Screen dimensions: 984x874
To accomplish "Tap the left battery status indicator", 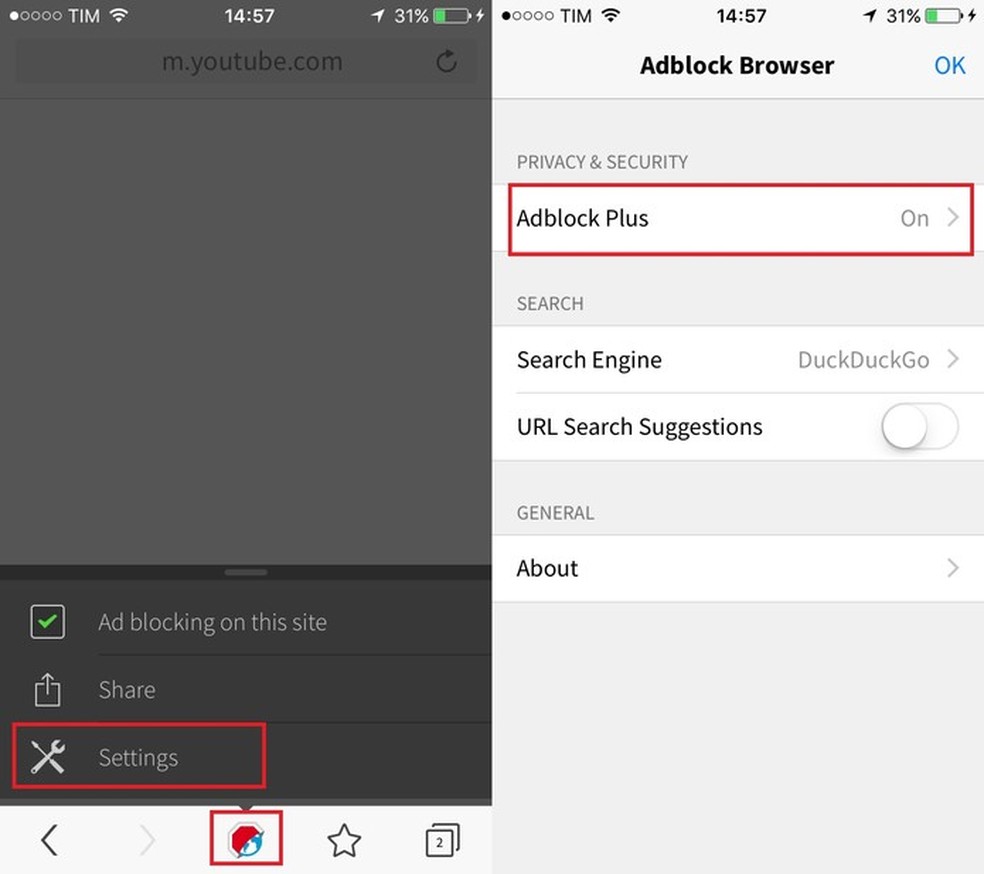I will click(452, 16).
